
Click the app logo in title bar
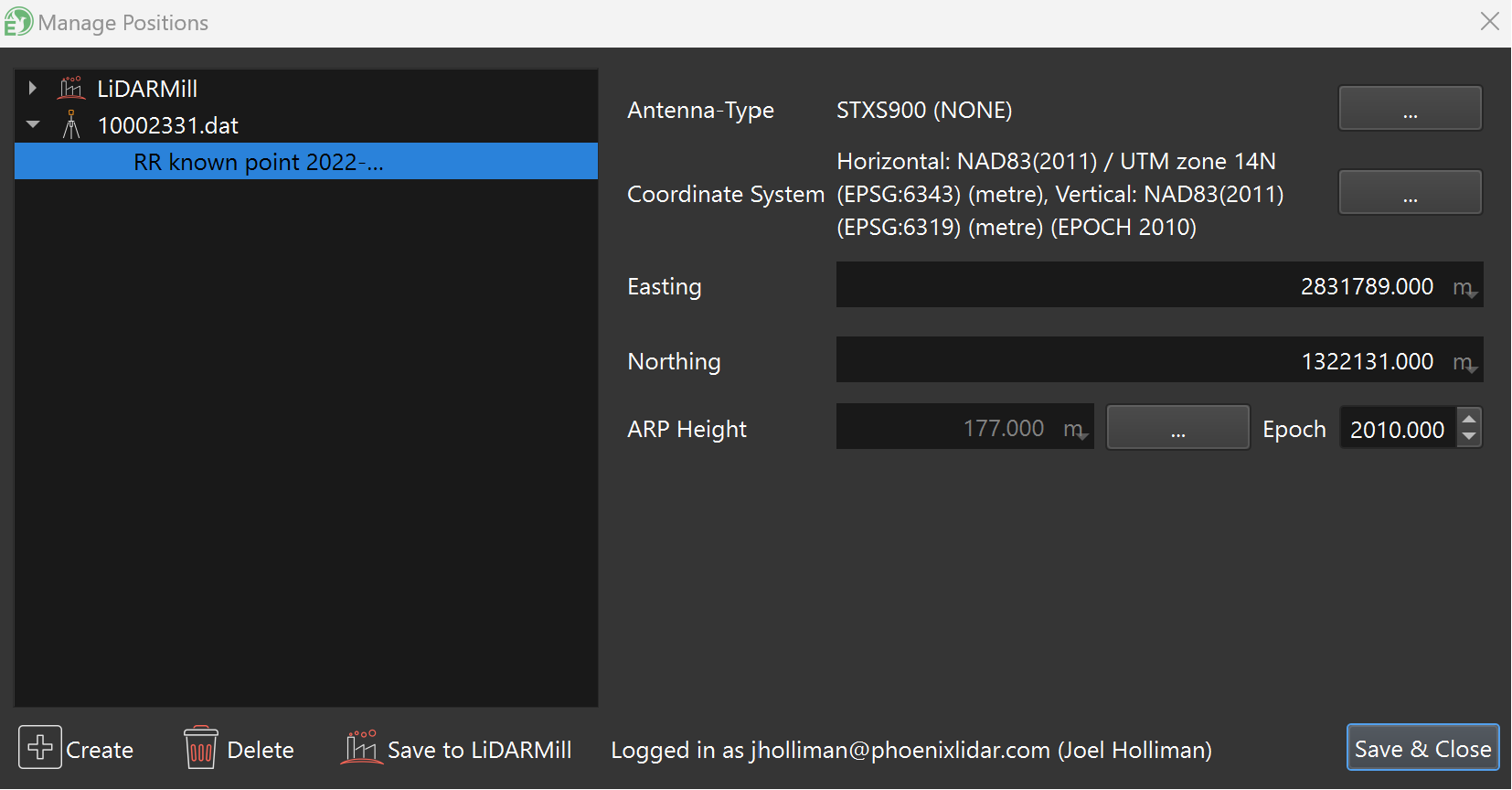coord(17,22)
